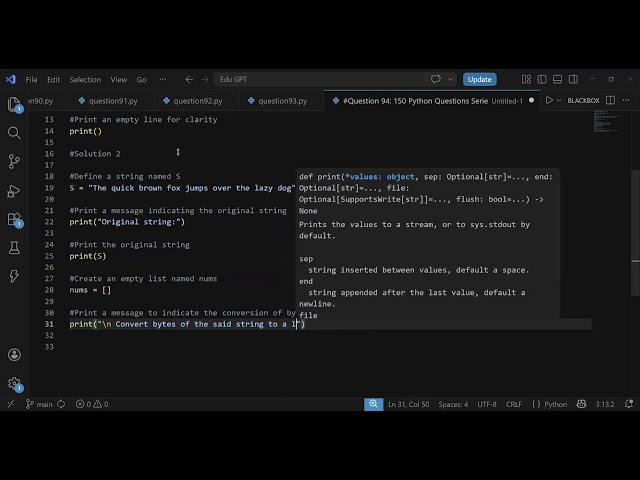Open the Manage gear icon
Viewport: 640px width, 480px height.
[x=14, y=384]
